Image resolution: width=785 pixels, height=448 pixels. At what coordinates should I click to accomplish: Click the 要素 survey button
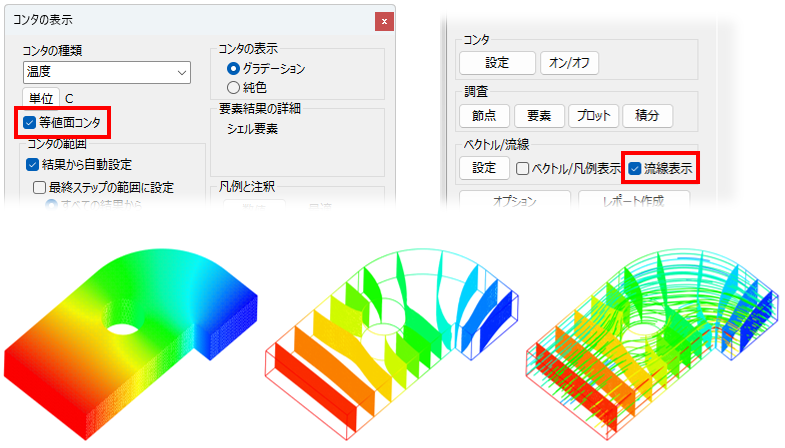pyautogui.click(x=539, y=116)
